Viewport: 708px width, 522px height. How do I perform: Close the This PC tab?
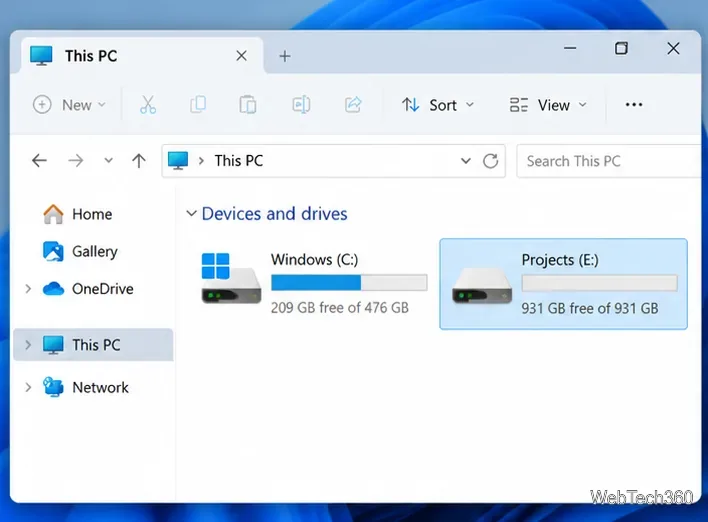tap(242, 56)
